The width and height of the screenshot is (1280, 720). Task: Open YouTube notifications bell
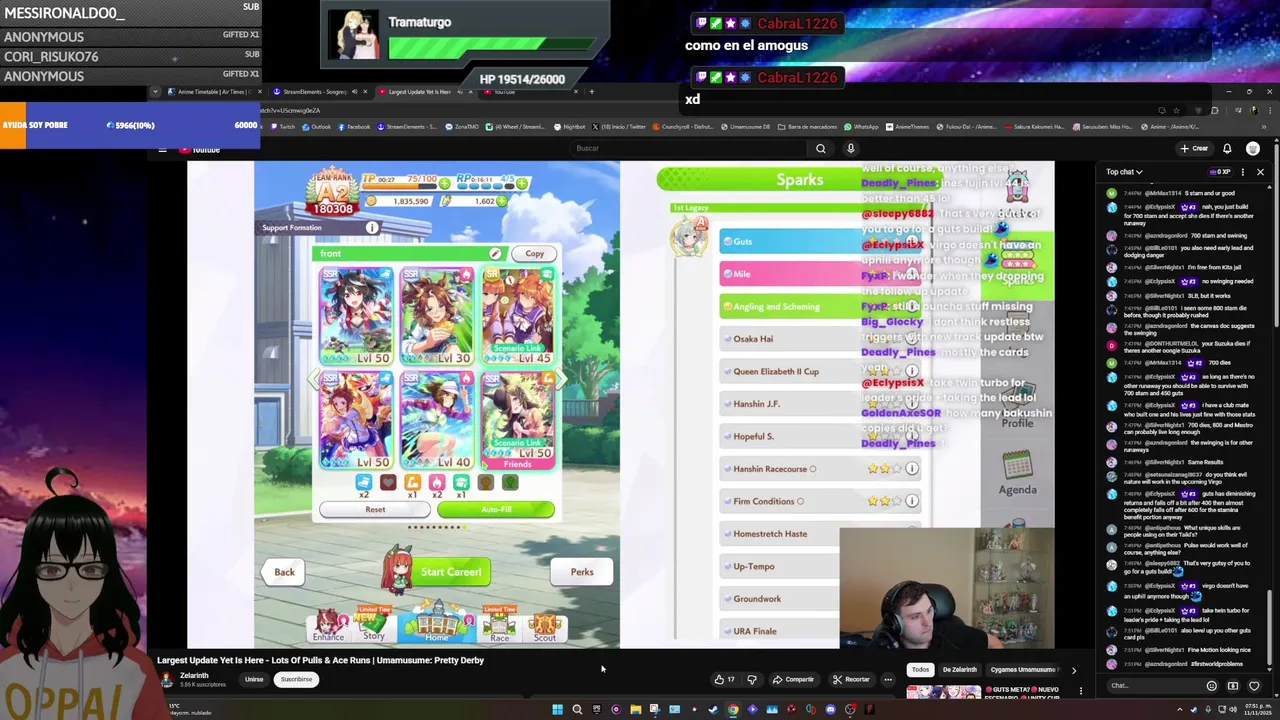pos(1227,148)
